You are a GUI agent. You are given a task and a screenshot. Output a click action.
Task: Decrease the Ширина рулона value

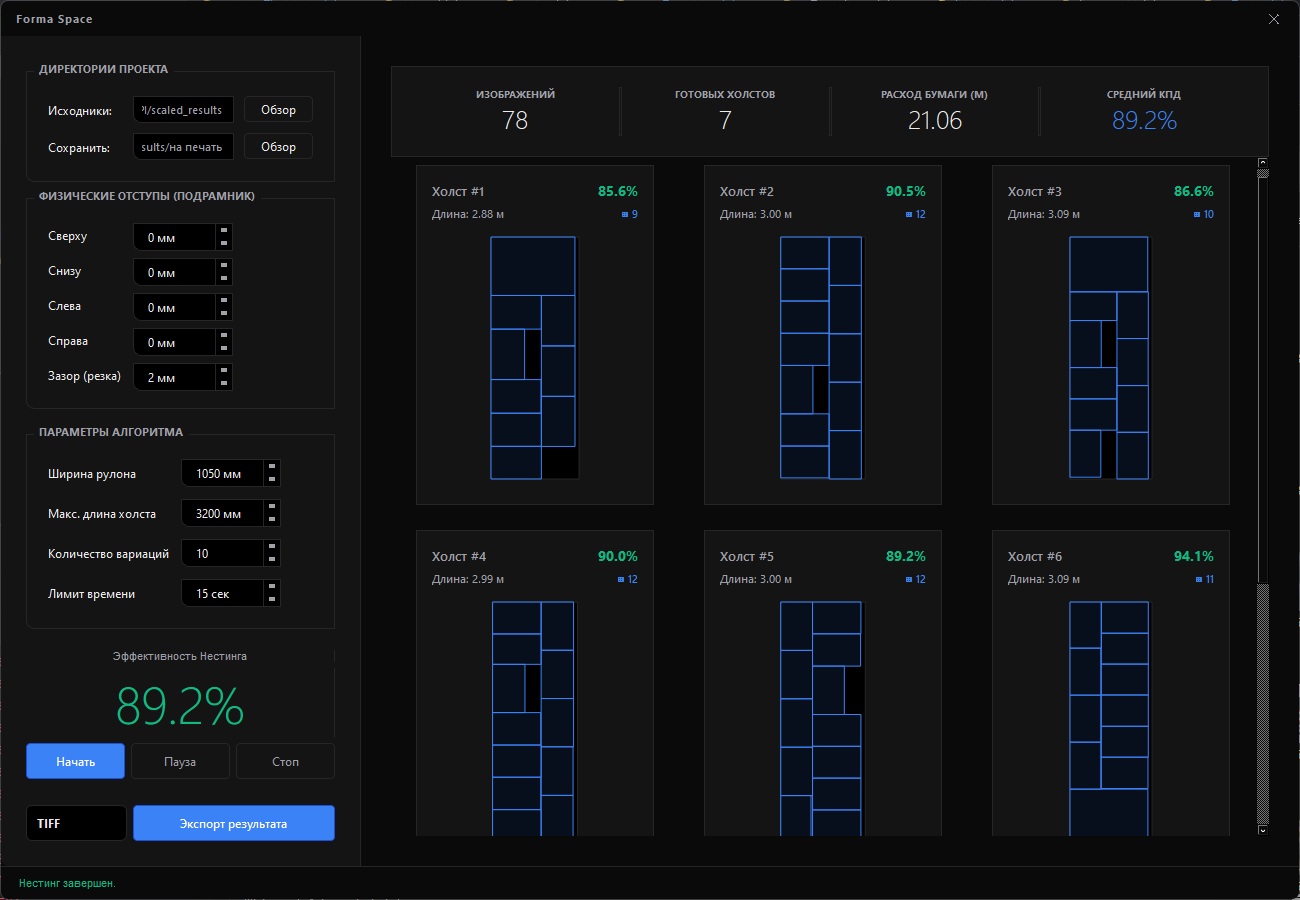272,479
